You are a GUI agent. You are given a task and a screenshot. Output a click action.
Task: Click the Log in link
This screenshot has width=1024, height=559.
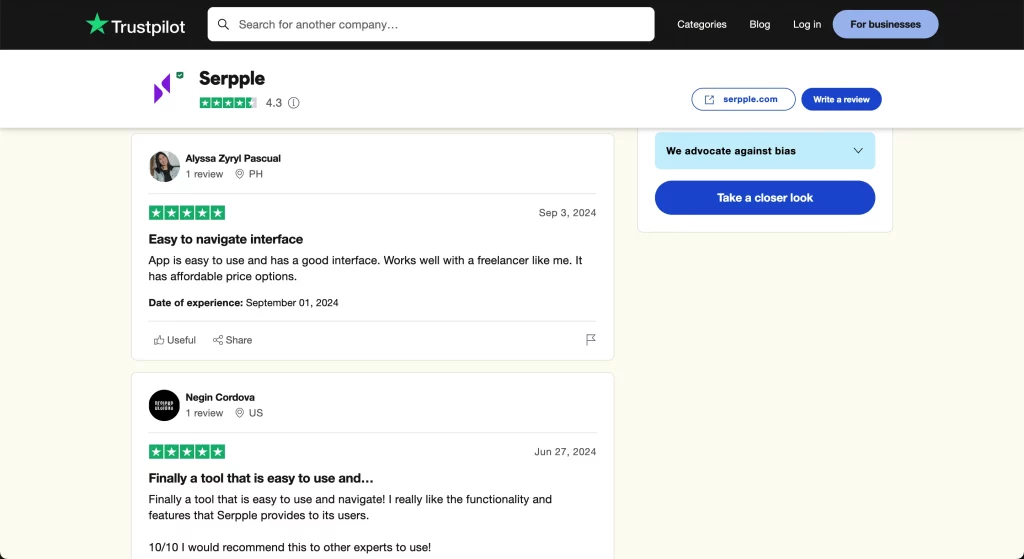click(x=807, y=24)
